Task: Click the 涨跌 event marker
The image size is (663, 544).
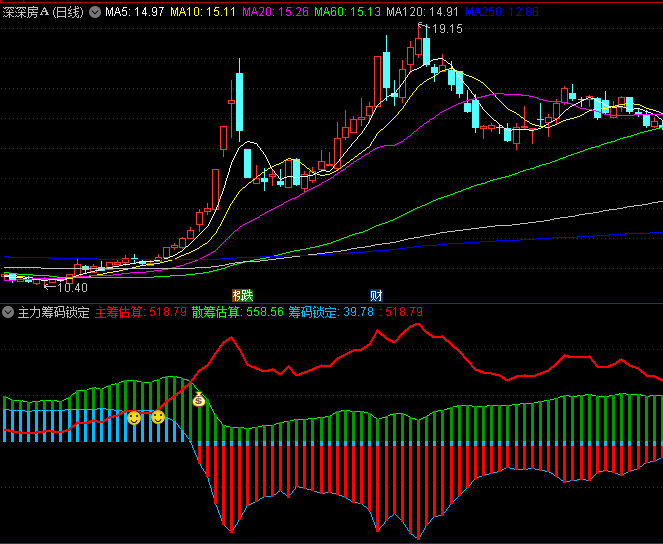Action: point(242,295)
